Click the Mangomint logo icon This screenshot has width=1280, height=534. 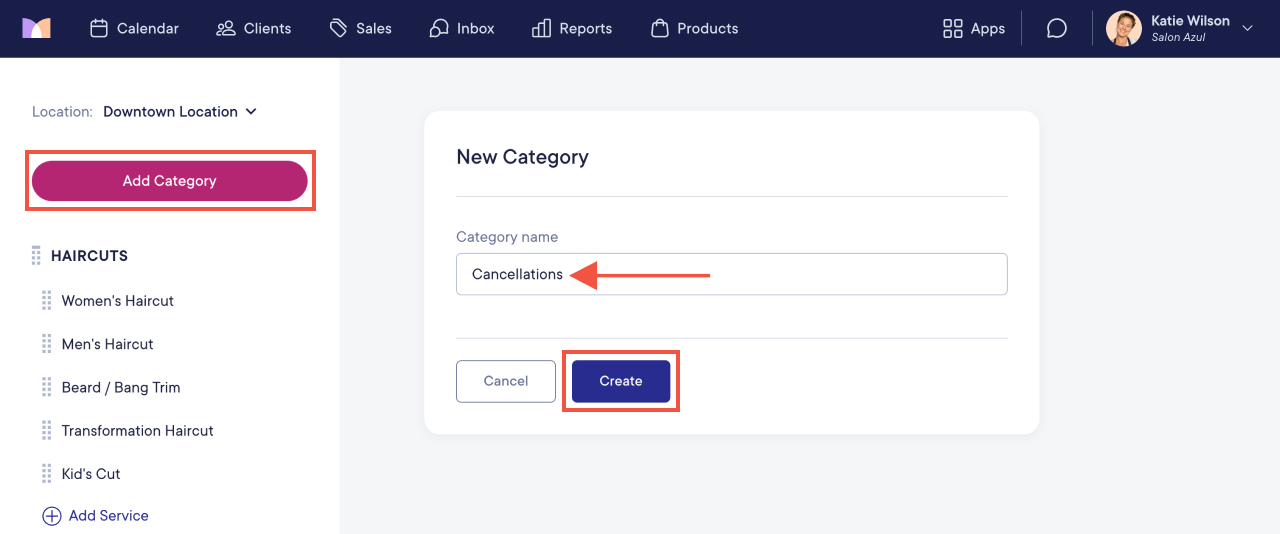[x=36, y=28]
